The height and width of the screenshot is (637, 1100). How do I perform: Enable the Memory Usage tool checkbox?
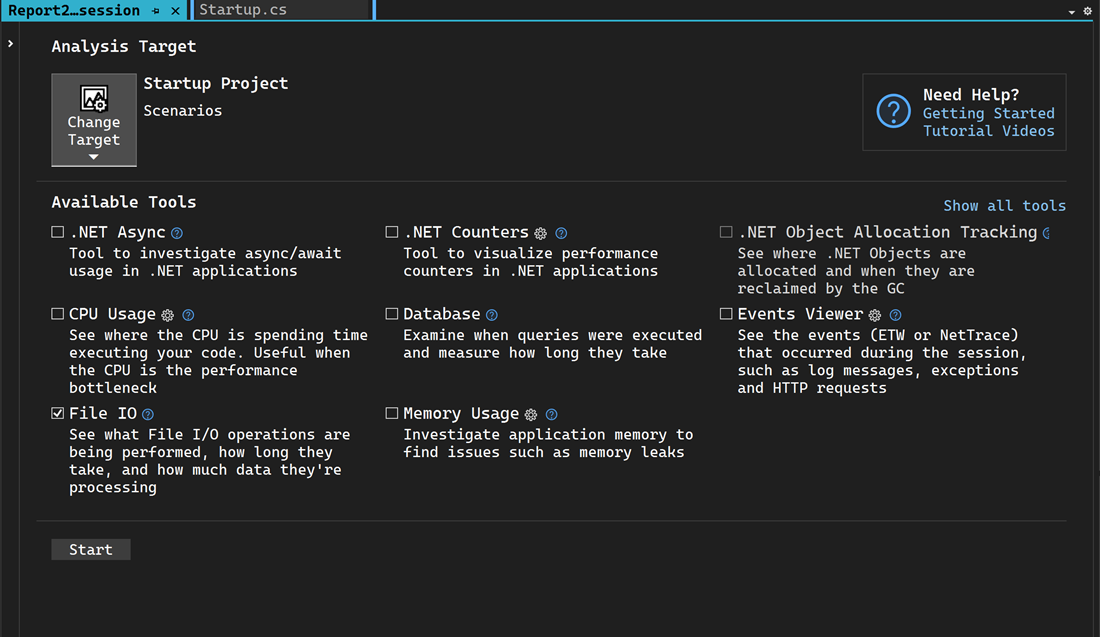[x=390, y=413]
